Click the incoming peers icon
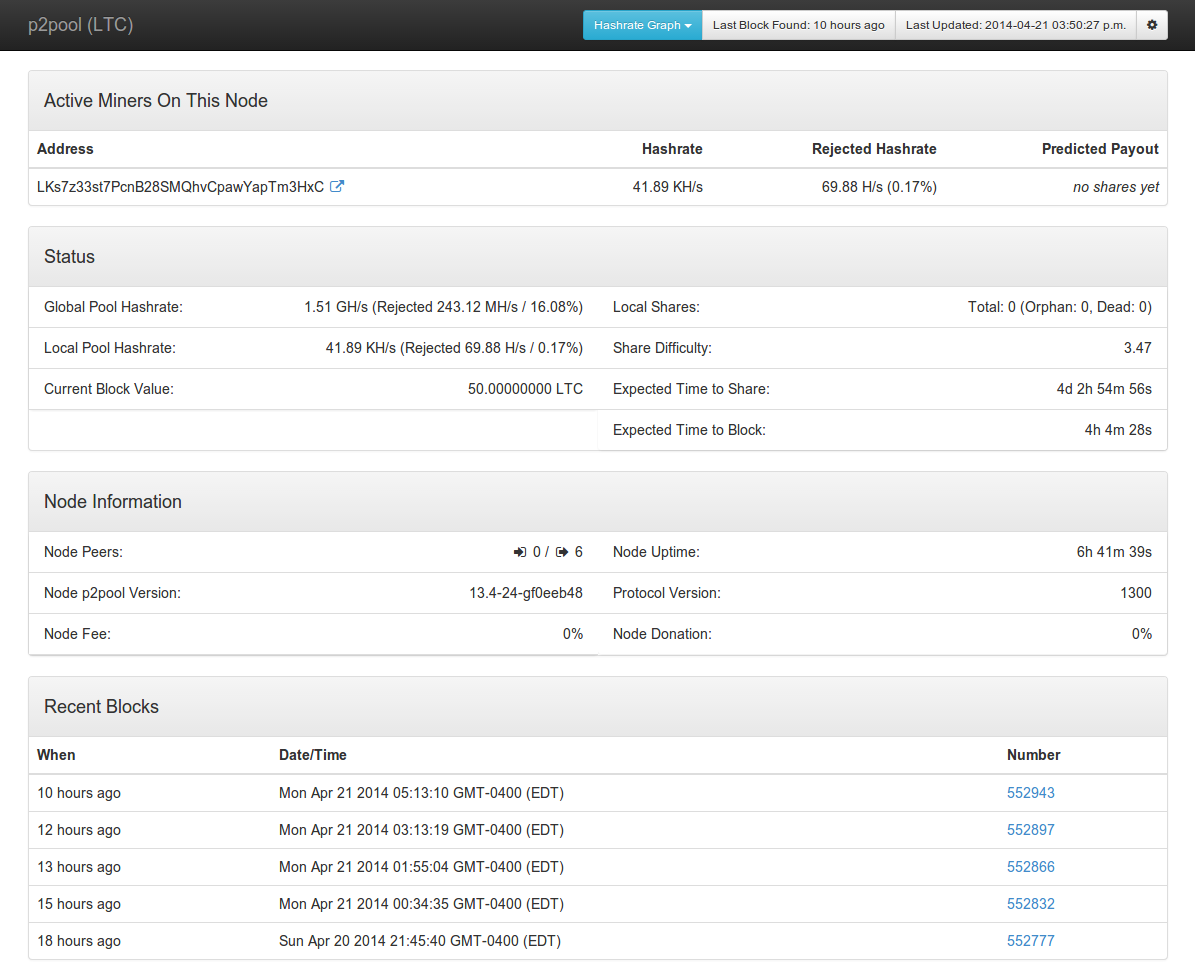Screen dimensions: 1195x980 coord(520,552)
